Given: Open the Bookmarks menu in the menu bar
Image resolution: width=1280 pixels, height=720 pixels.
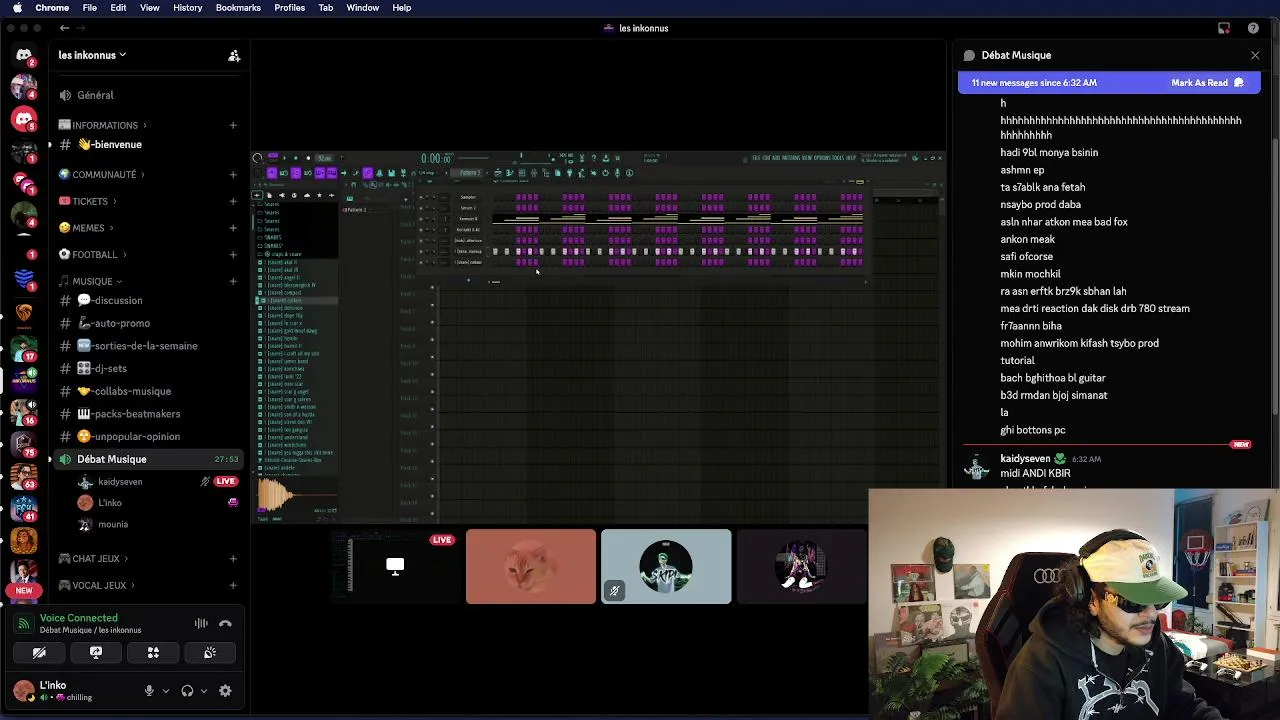Looking at the screenshot, I should (238, 7).
